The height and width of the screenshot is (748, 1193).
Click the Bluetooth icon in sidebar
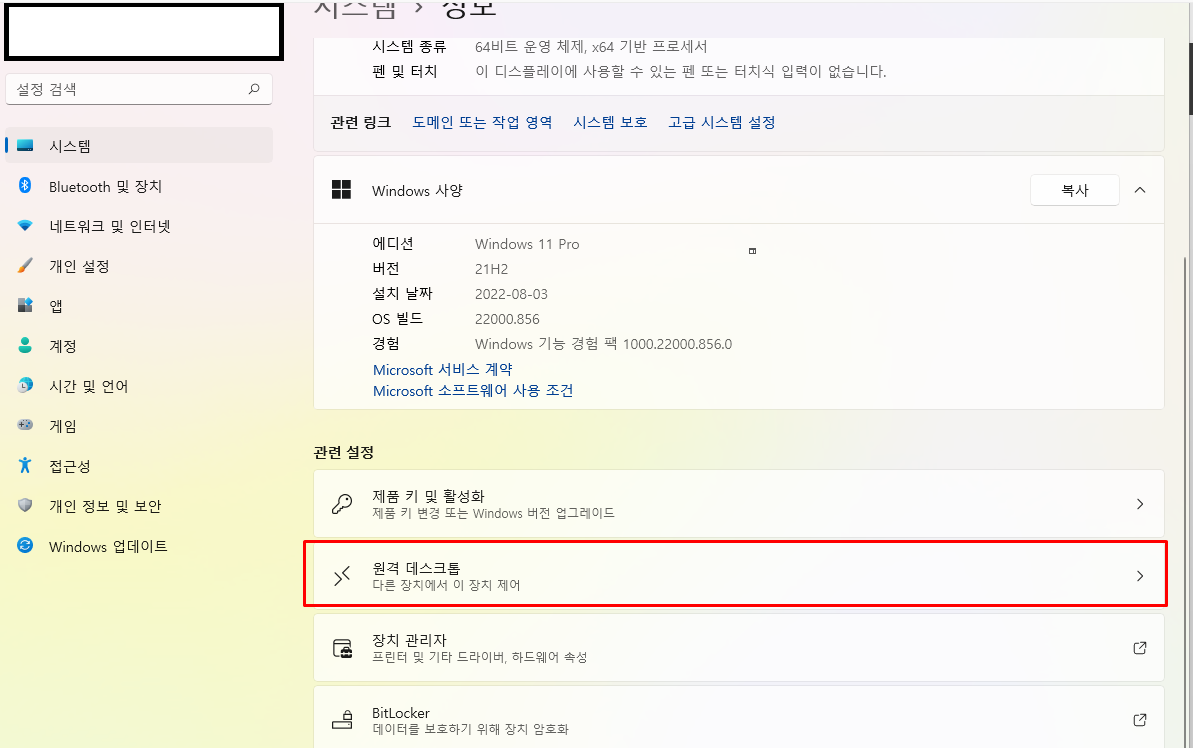(x=25, y=186)
